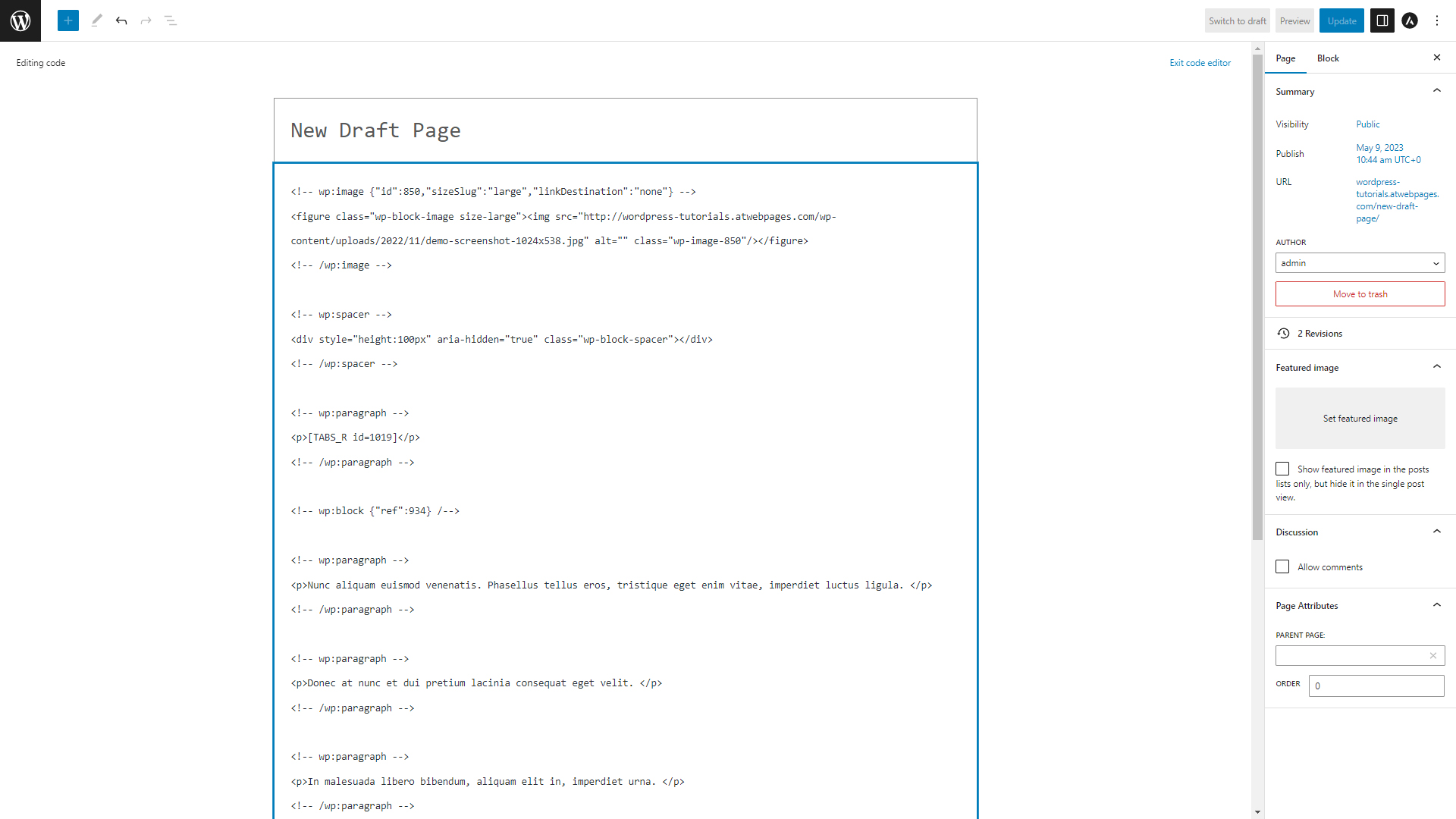Click the settings/more options icon top right
Image resolution: width=1456 pixels, height=819 pixels.
tap(1436, 20)
